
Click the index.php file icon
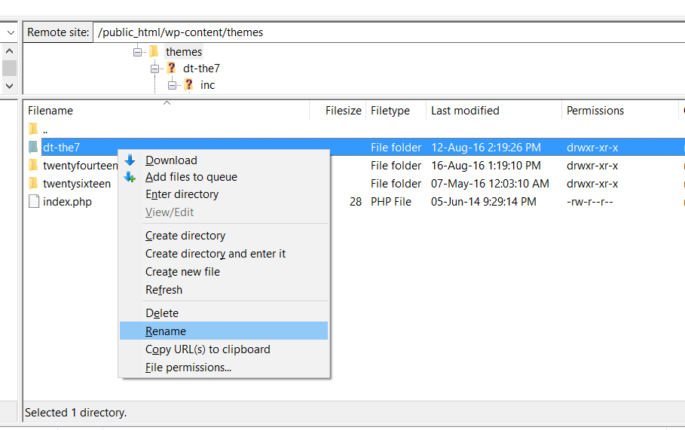pyautogui.click(x=33, y=202)
